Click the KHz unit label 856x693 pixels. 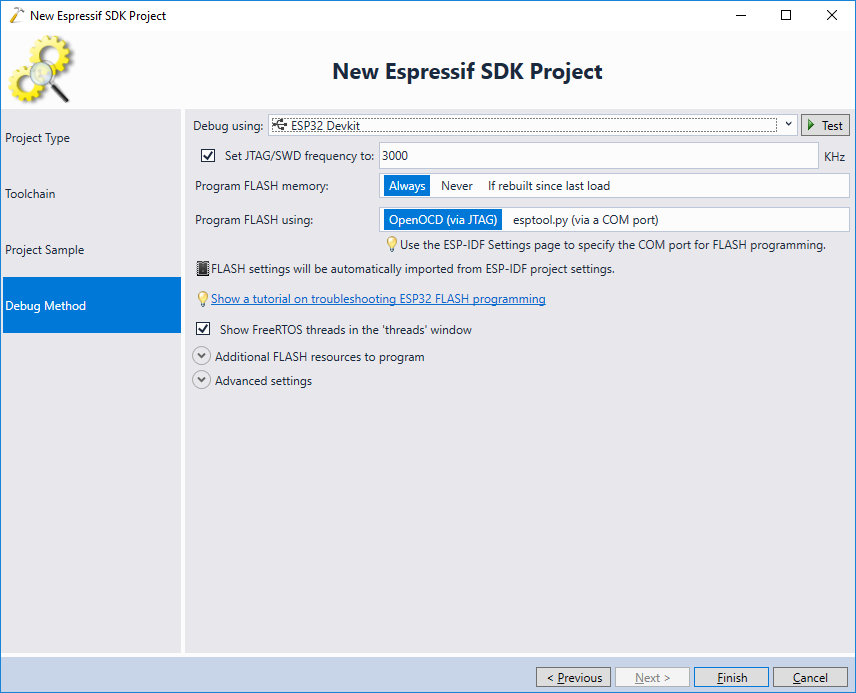[834, 156]
